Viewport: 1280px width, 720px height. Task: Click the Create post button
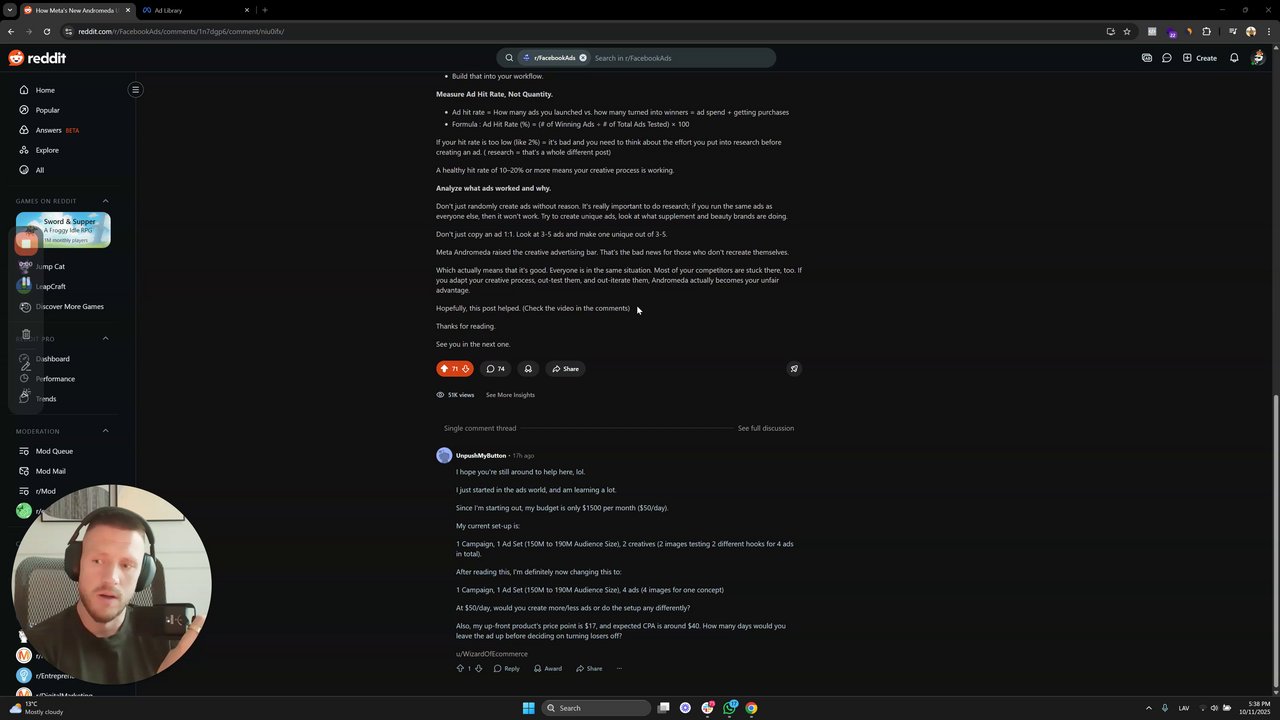1200,58
